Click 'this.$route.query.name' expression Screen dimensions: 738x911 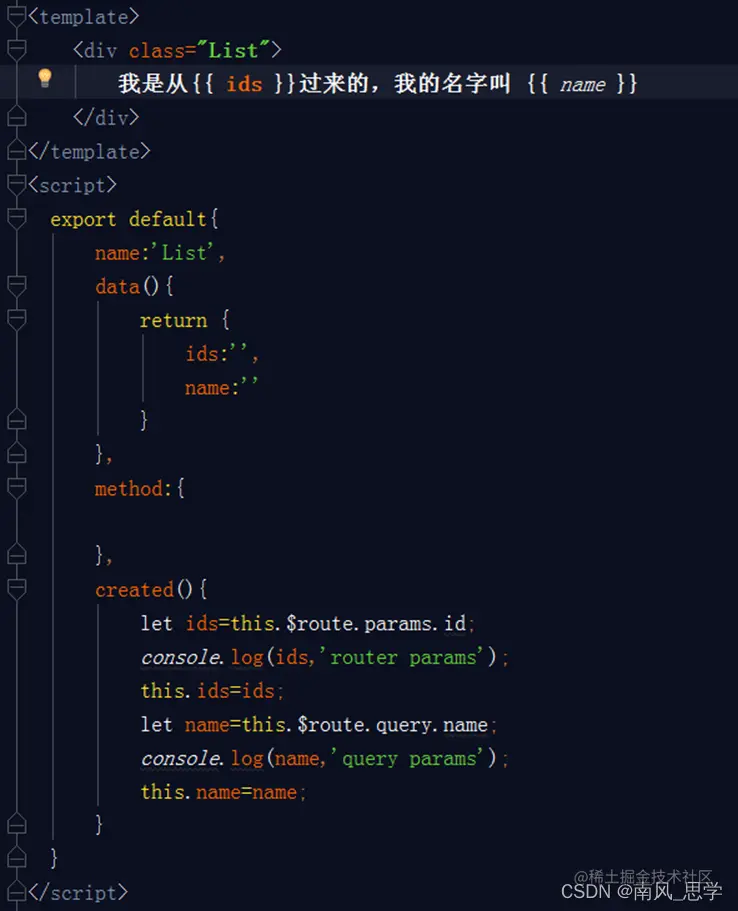(365, 725)
